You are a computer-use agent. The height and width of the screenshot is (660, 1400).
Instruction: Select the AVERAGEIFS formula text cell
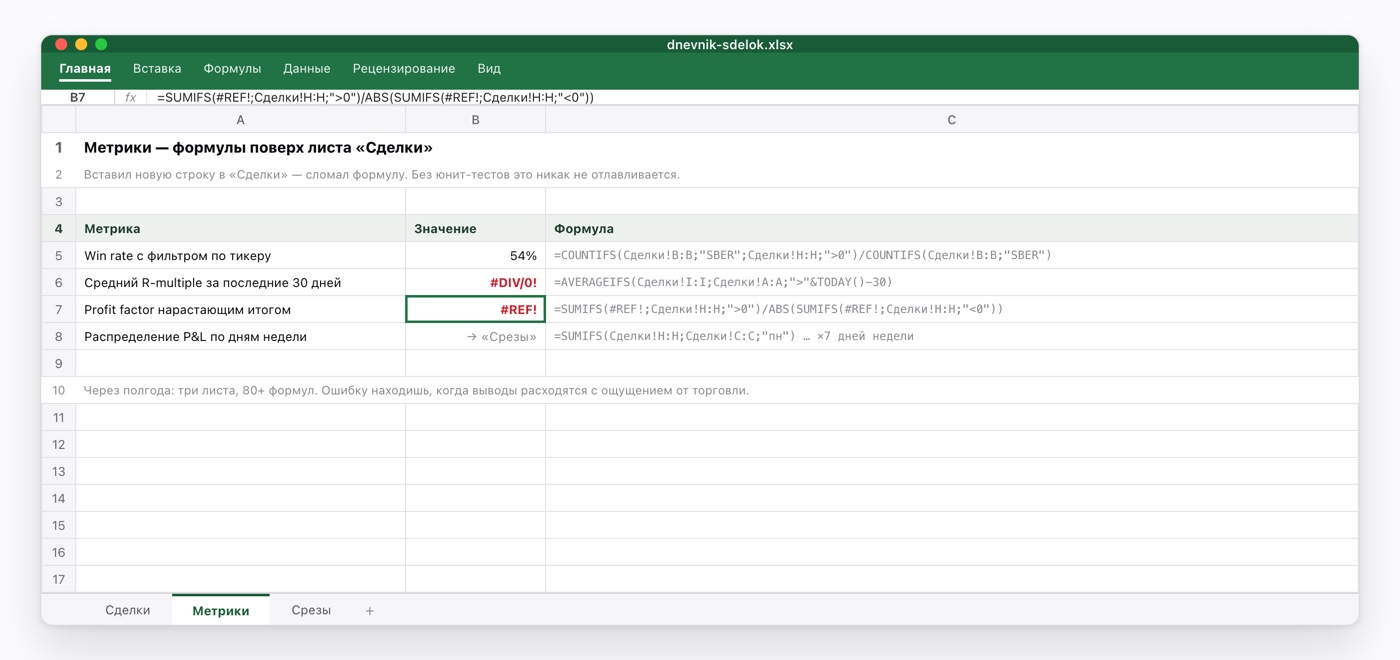pos(952,283)
